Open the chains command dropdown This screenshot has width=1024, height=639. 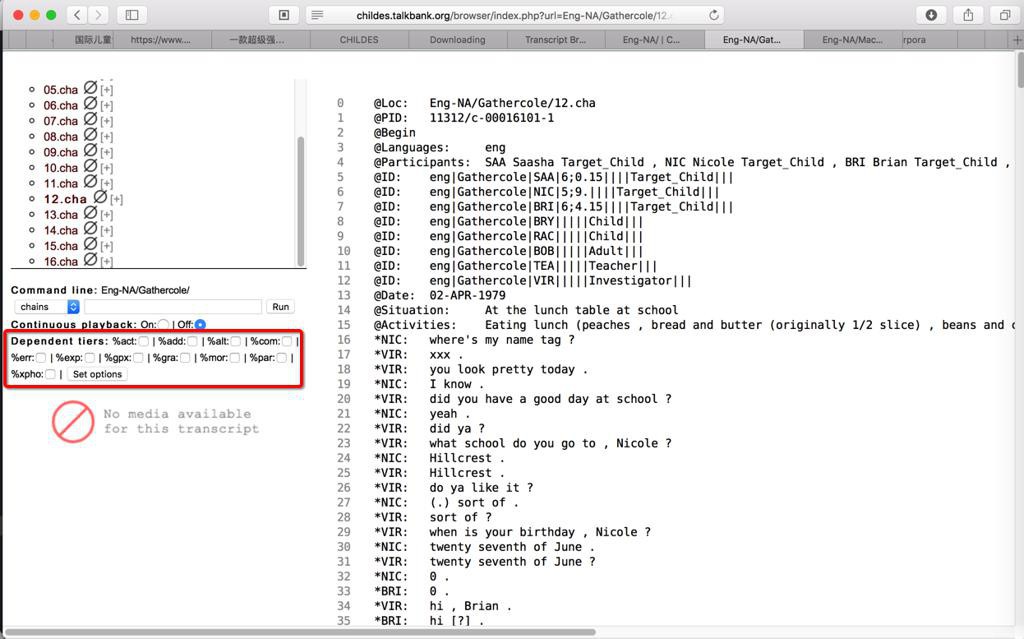click(x=47, y=306)
